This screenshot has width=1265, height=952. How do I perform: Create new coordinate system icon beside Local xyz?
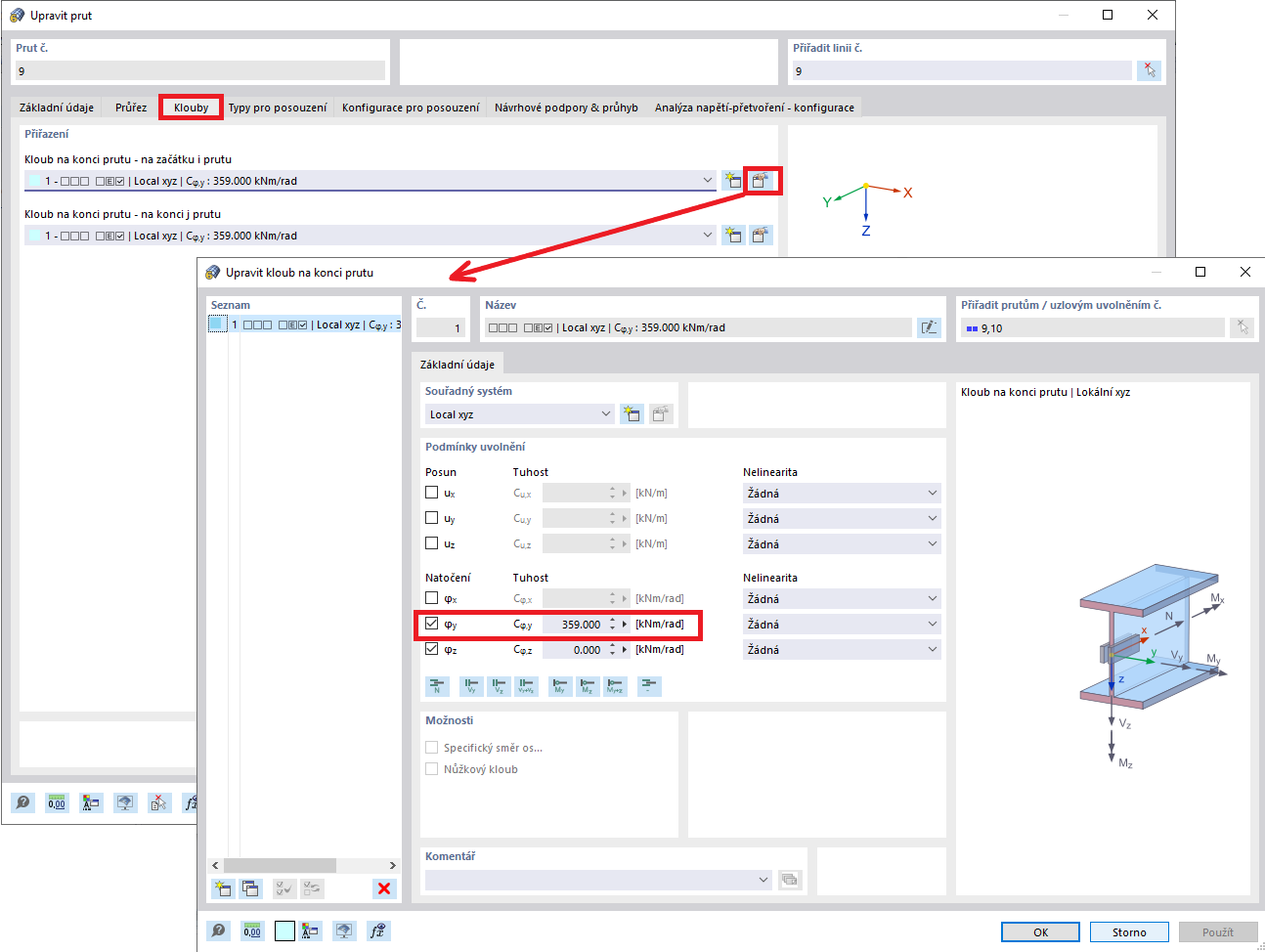click(x=632, y=413)
